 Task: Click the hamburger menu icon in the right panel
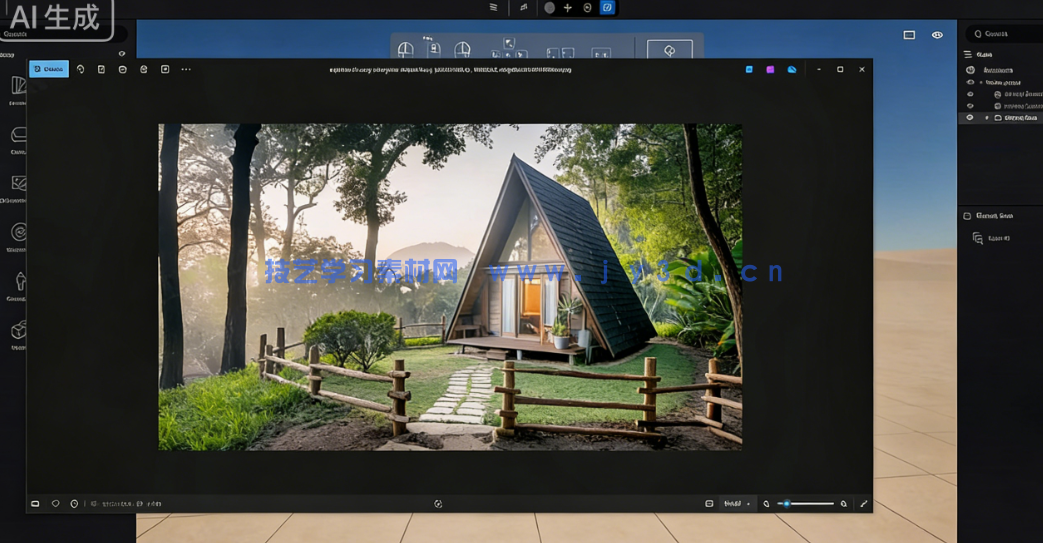click(x=967, y=54)
